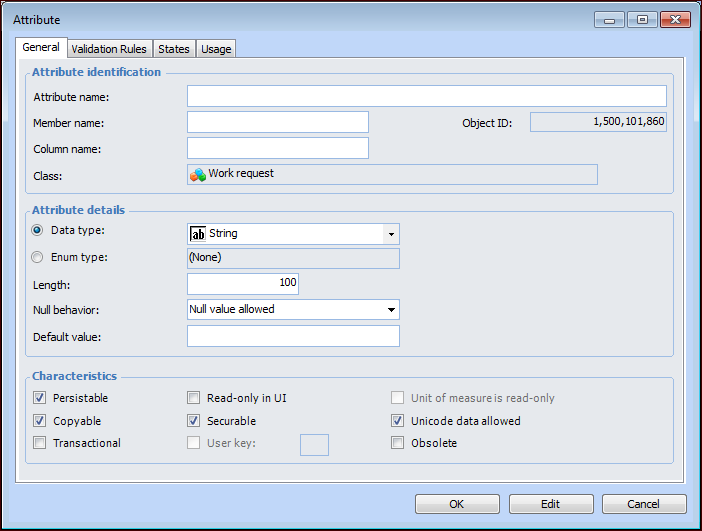
Task: Mark the attribute as Obsolete
Action: (x=398, y=443)
